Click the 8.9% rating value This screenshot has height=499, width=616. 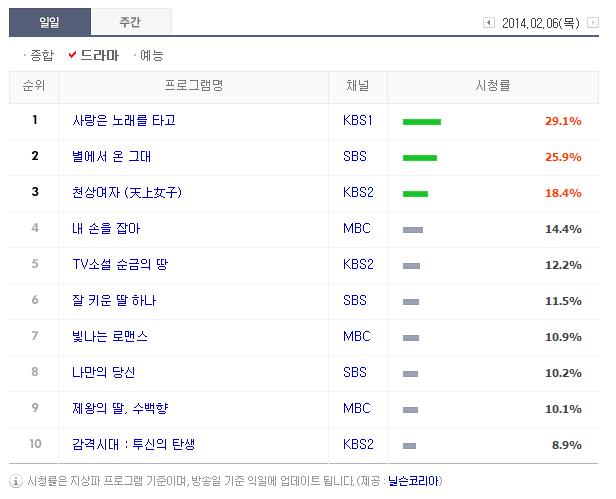[566, 445]
